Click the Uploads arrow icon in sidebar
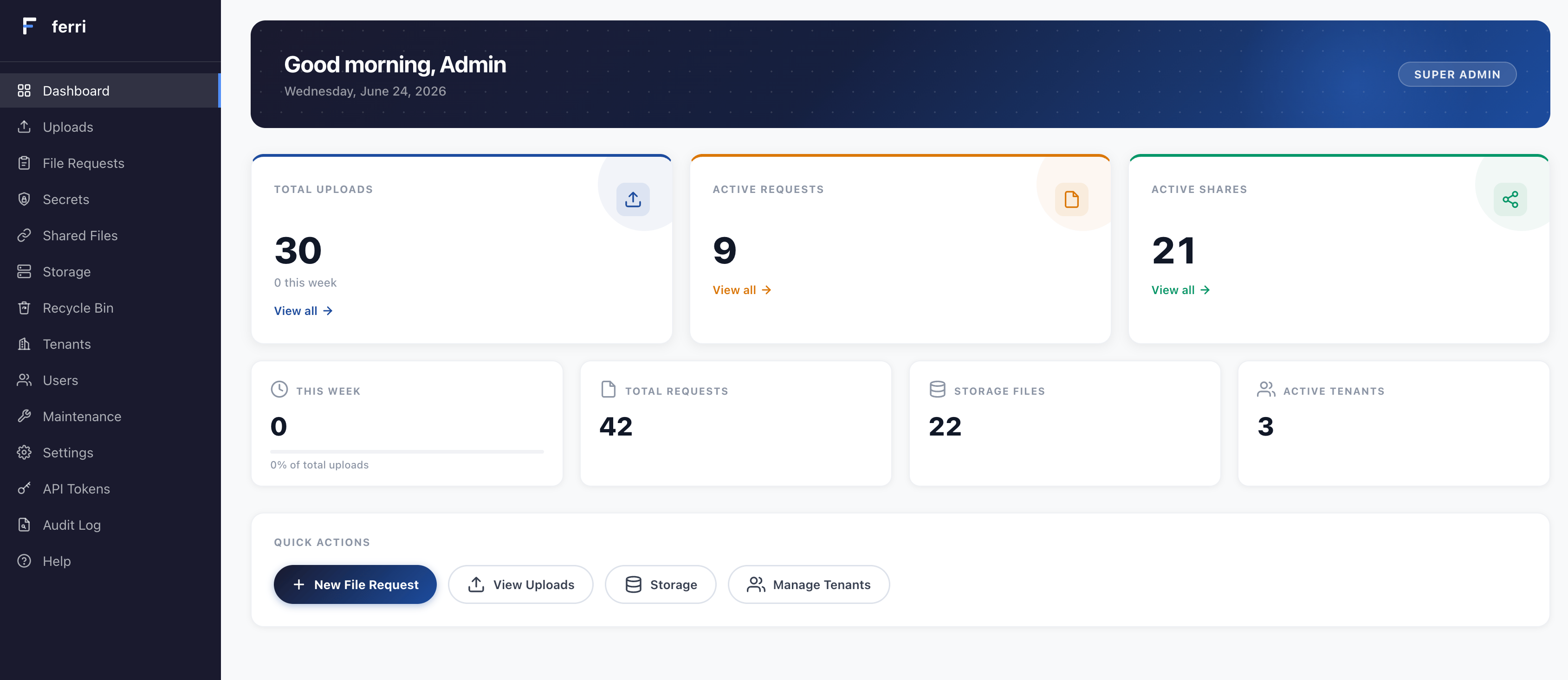This screenshot has height=680, width=1568. click(x=24, y=127)
